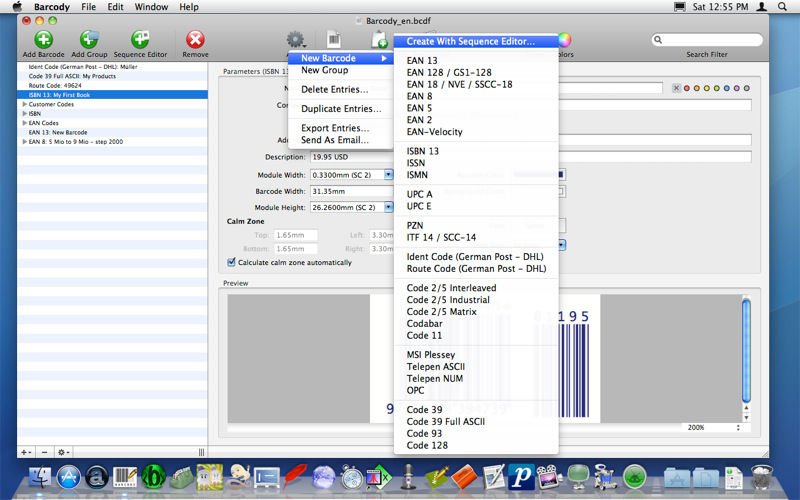Click the barcode document toolbar icon
This screenshot has height=500, width=800.
(x=334, y=39)
